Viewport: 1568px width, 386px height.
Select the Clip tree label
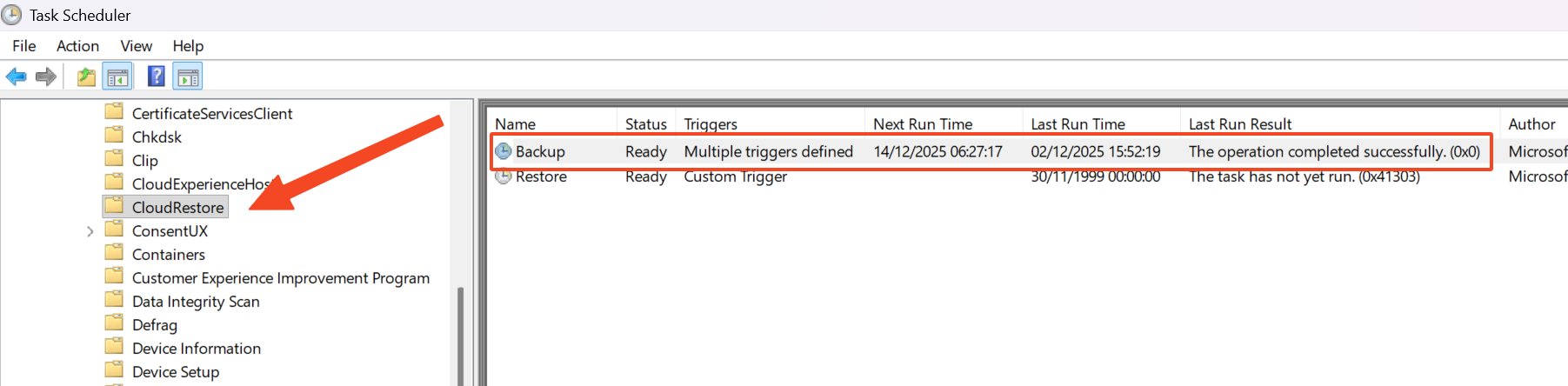point(145,161)
